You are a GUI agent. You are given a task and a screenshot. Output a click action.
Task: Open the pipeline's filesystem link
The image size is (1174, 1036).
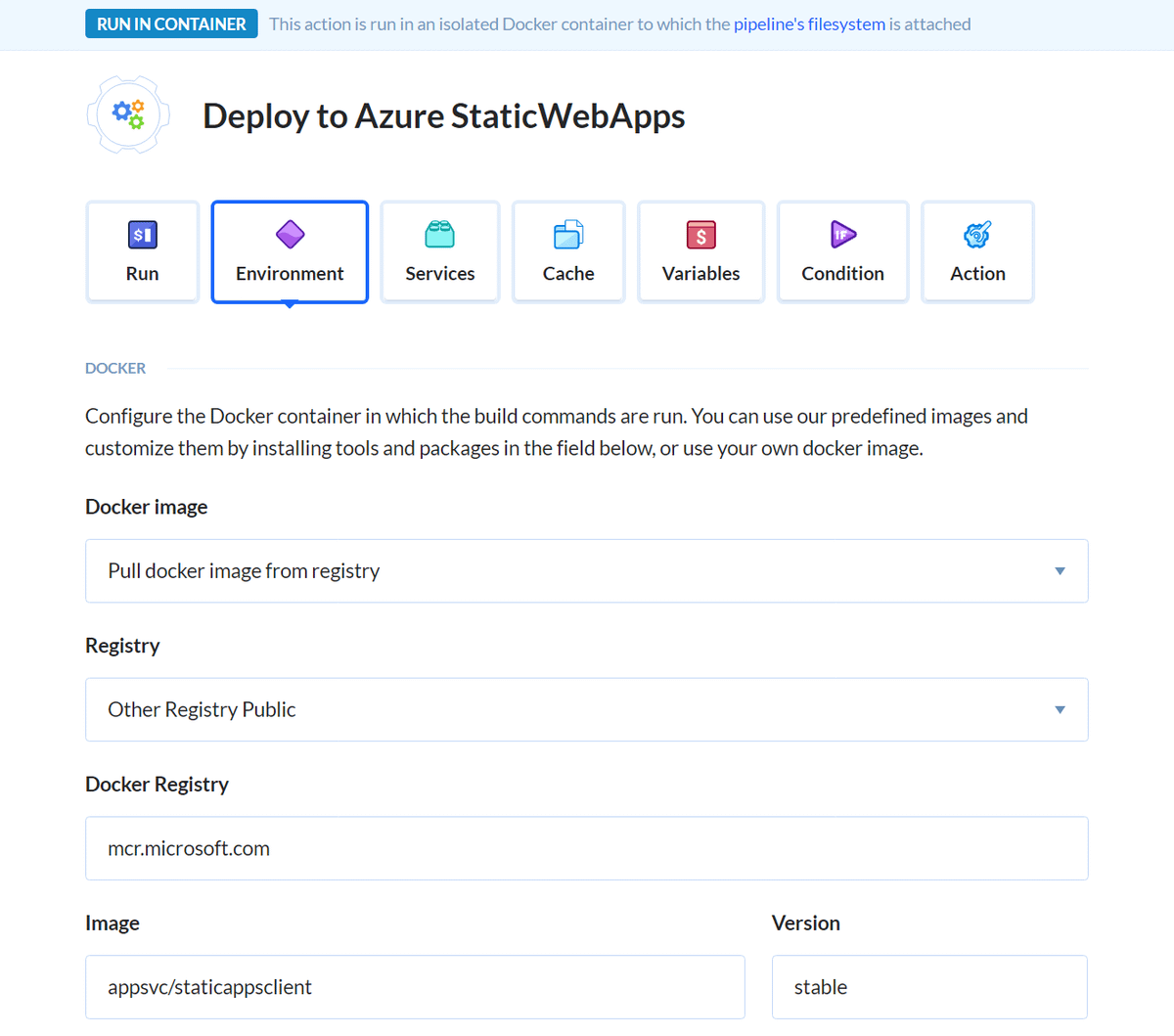809,23
